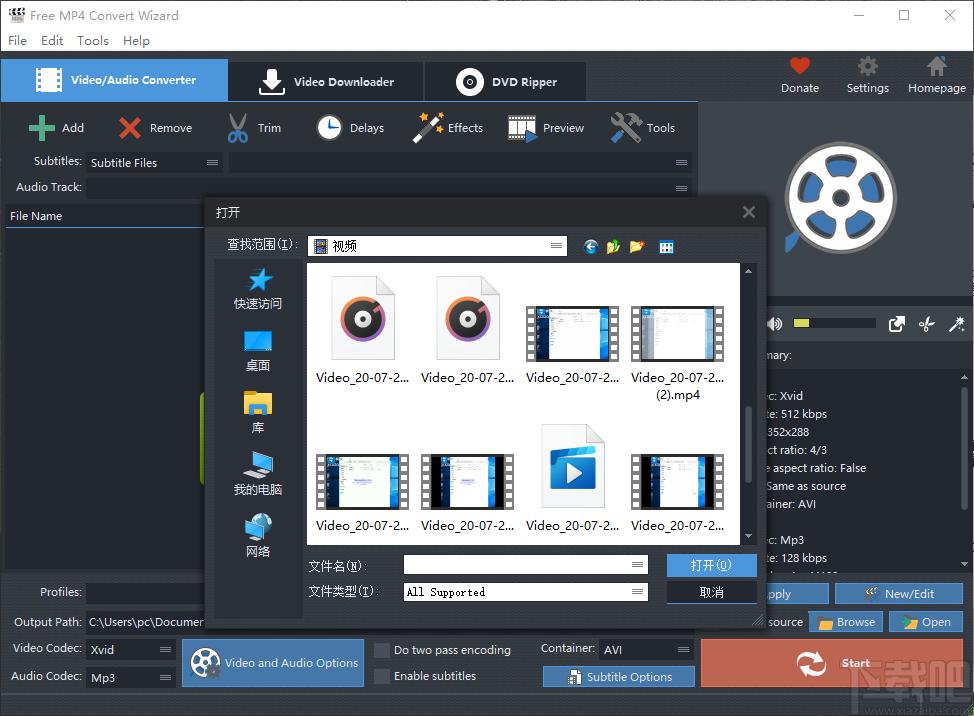The width and height of the screenshot is (974, 716).
Task: Select the Video/Audio Converter tab
Action: pyautogui.click(x=114, y=80)
